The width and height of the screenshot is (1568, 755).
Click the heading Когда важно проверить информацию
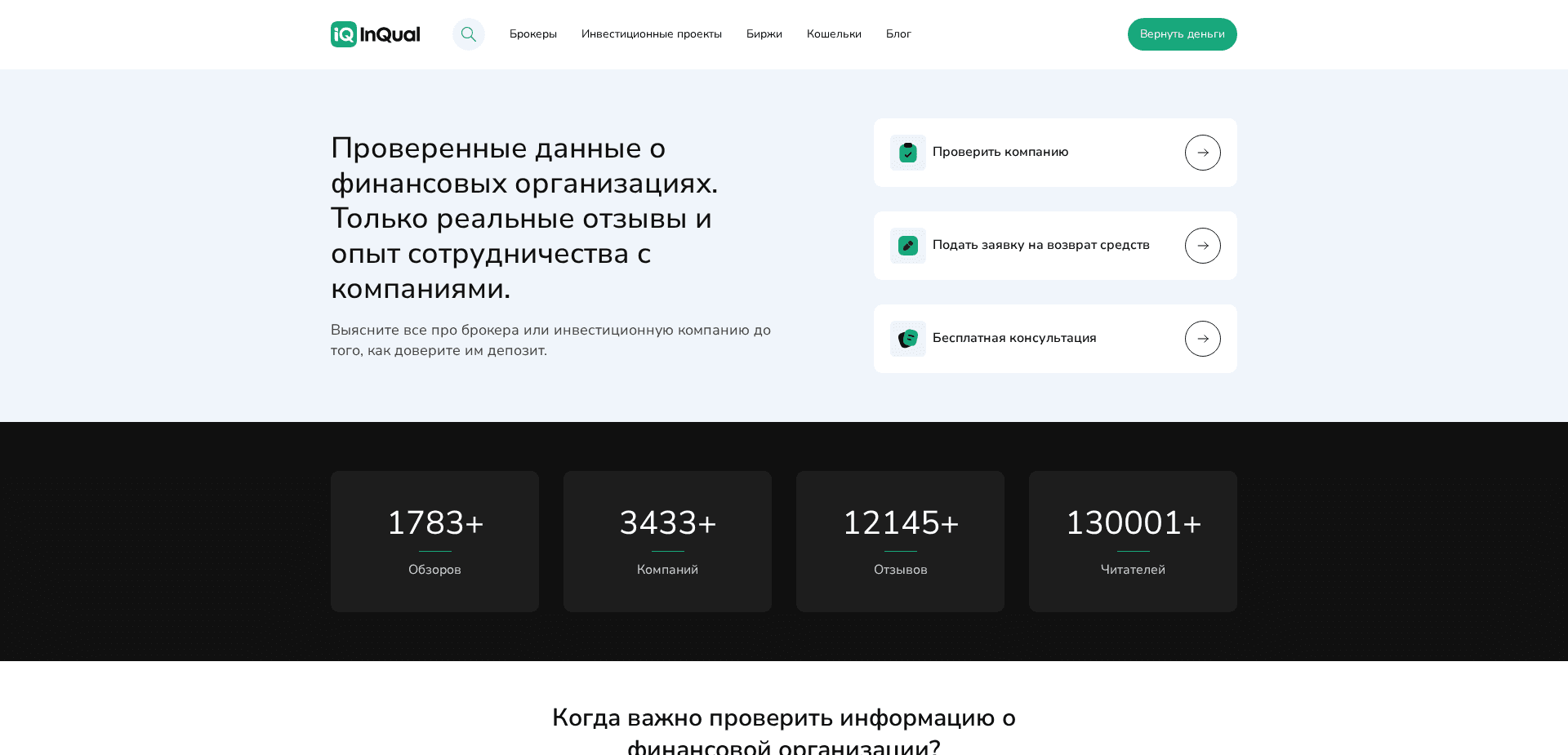tap(784, 731)
